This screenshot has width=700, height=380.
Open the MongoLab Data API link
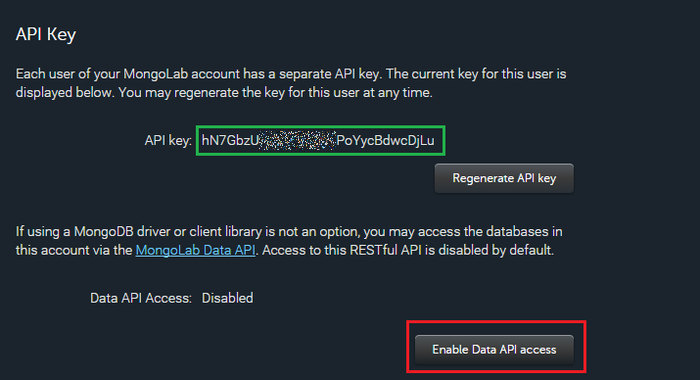click(196, 250)
